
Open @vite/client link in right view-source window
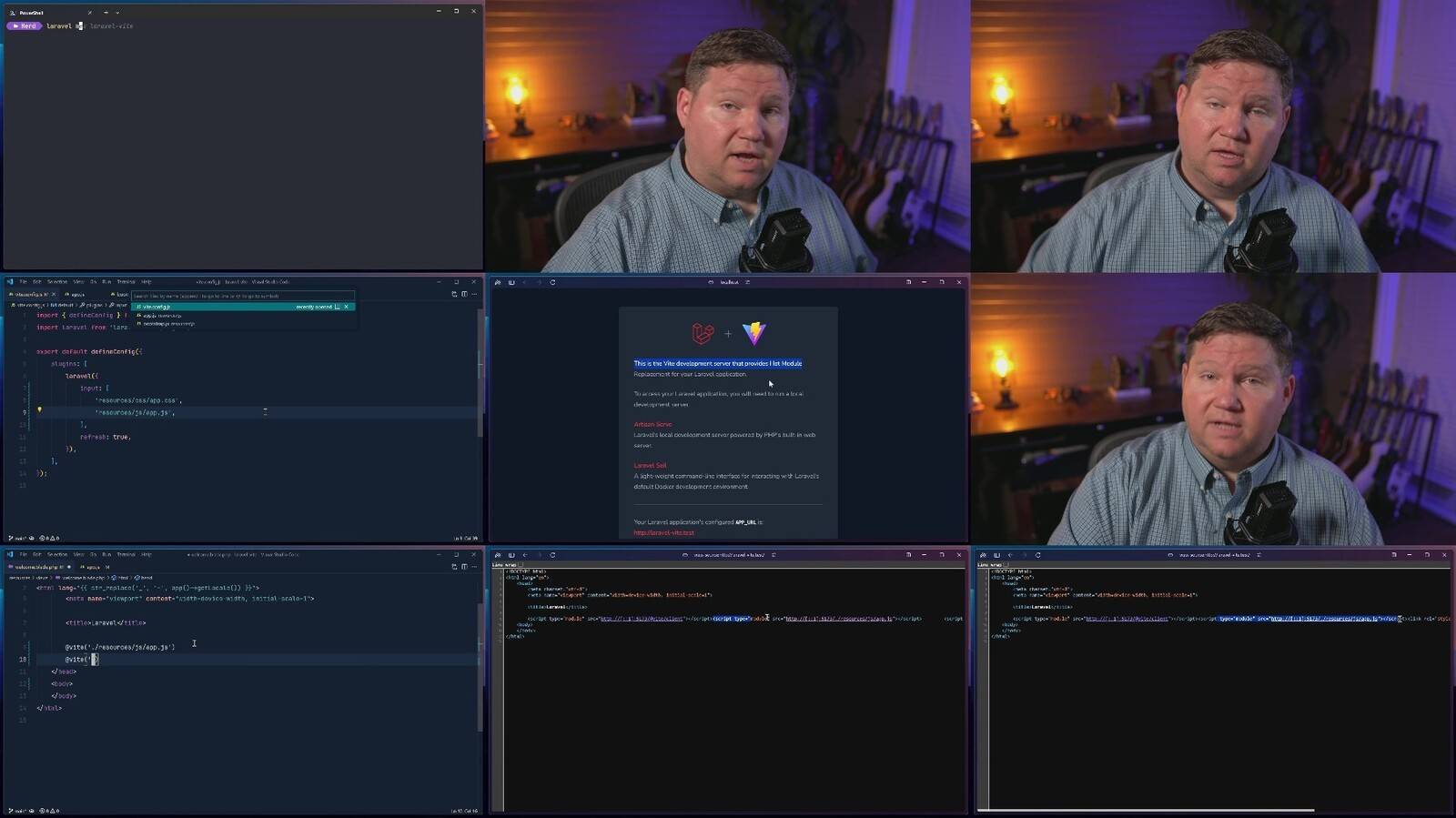(x=1127, y=619)
